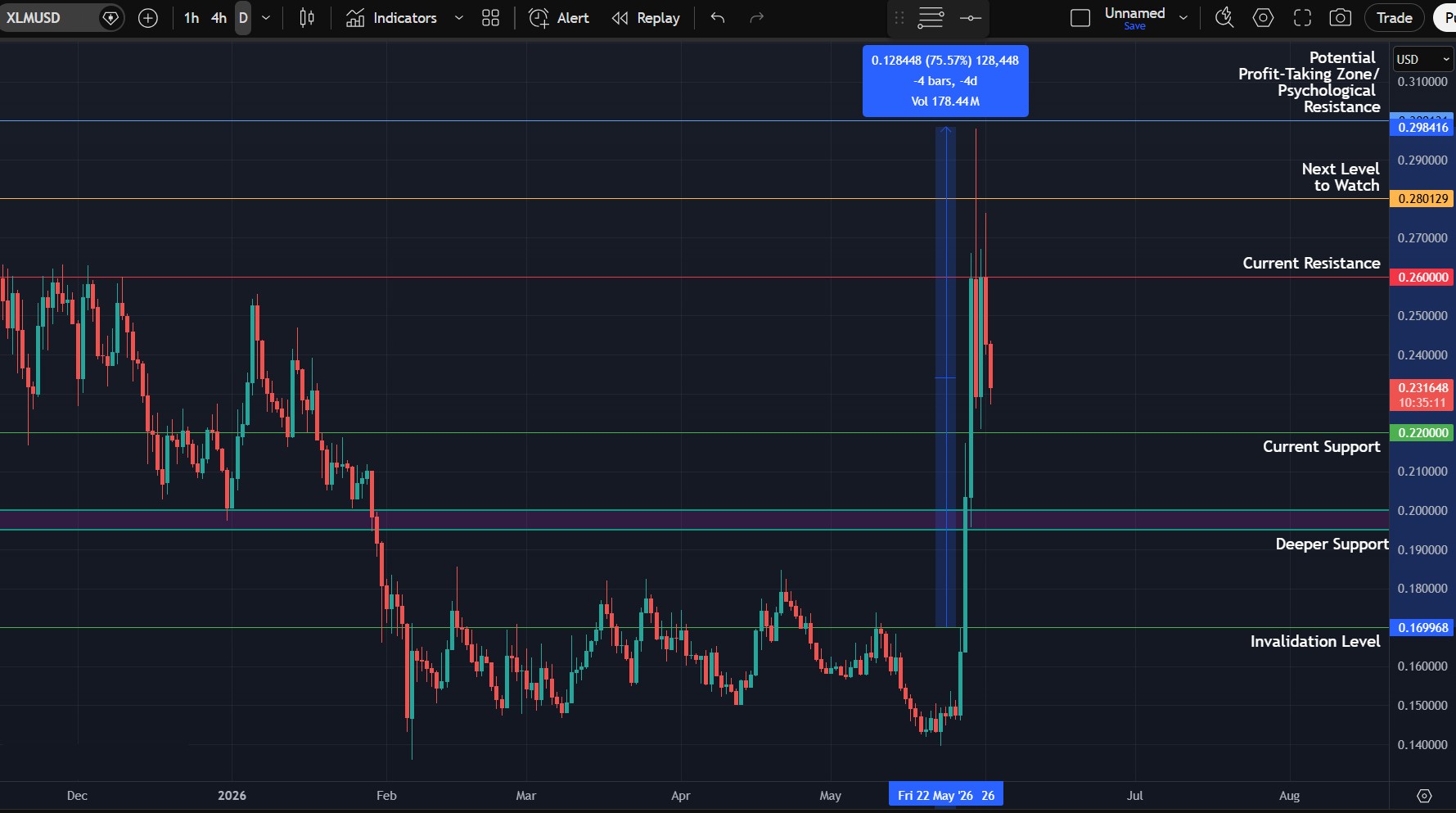The height and width of the screenshot is (813, 1456).
Task: Take a chart snapshot with camera icon
Action: tap(1340, 18)
